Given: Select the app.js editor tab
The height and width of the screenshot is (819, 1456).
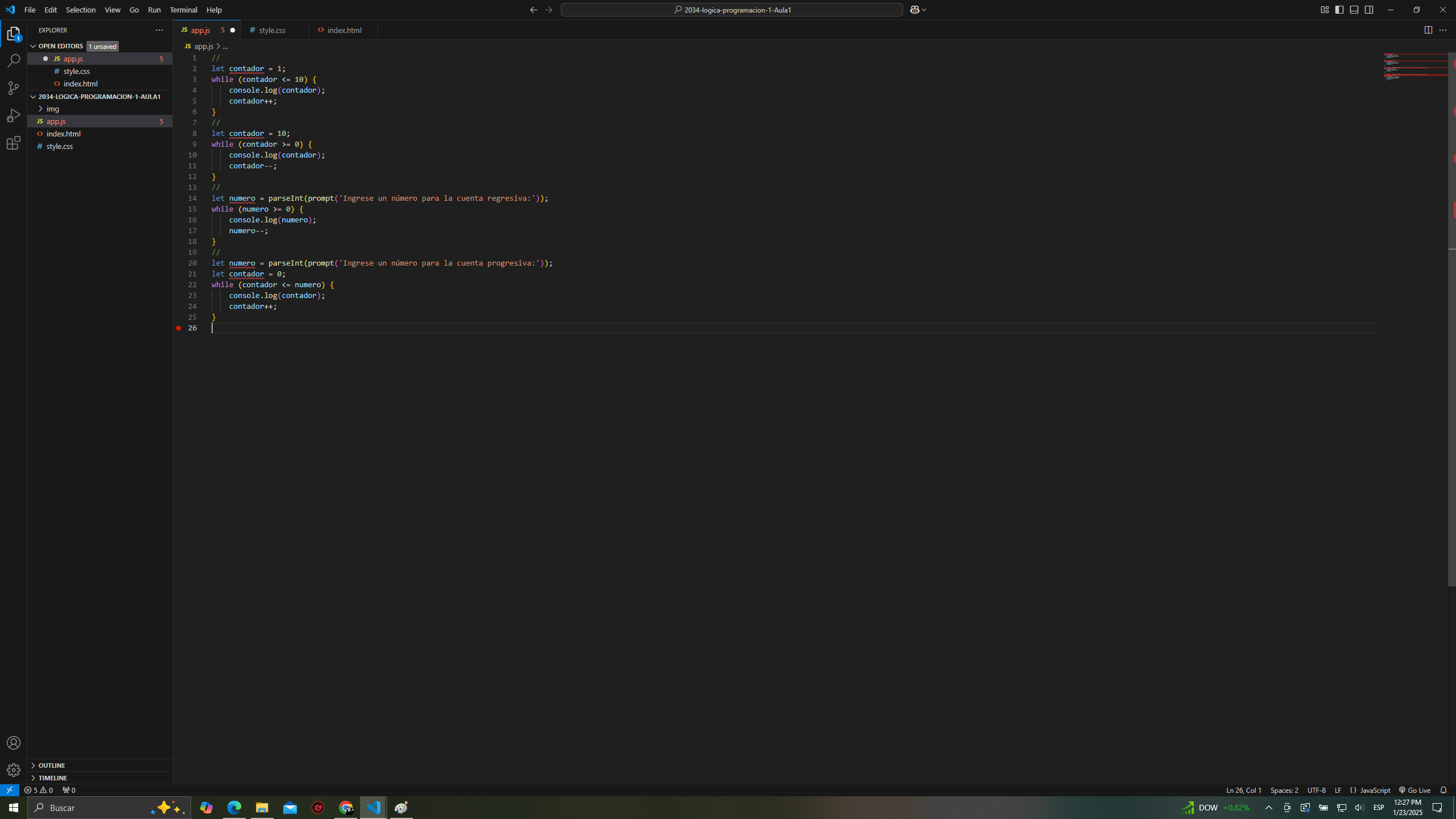Looking at the screenshot, I should (x=207, y=30).
